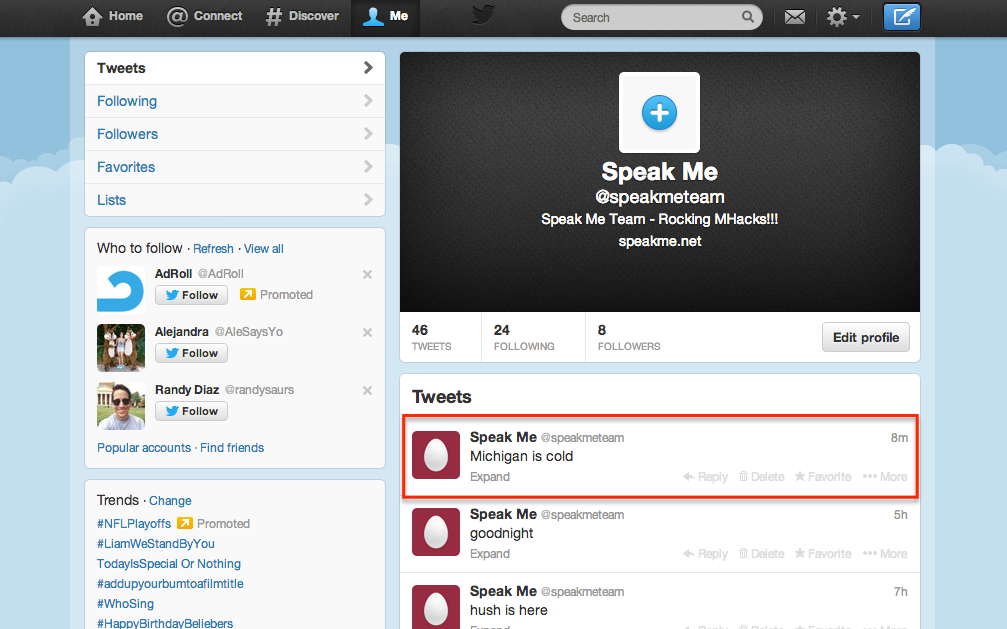Click the egg avatar on 'Michigan is cold' tweet
Viewport: 1007px width, 629px height.
[x=435, y=455]
